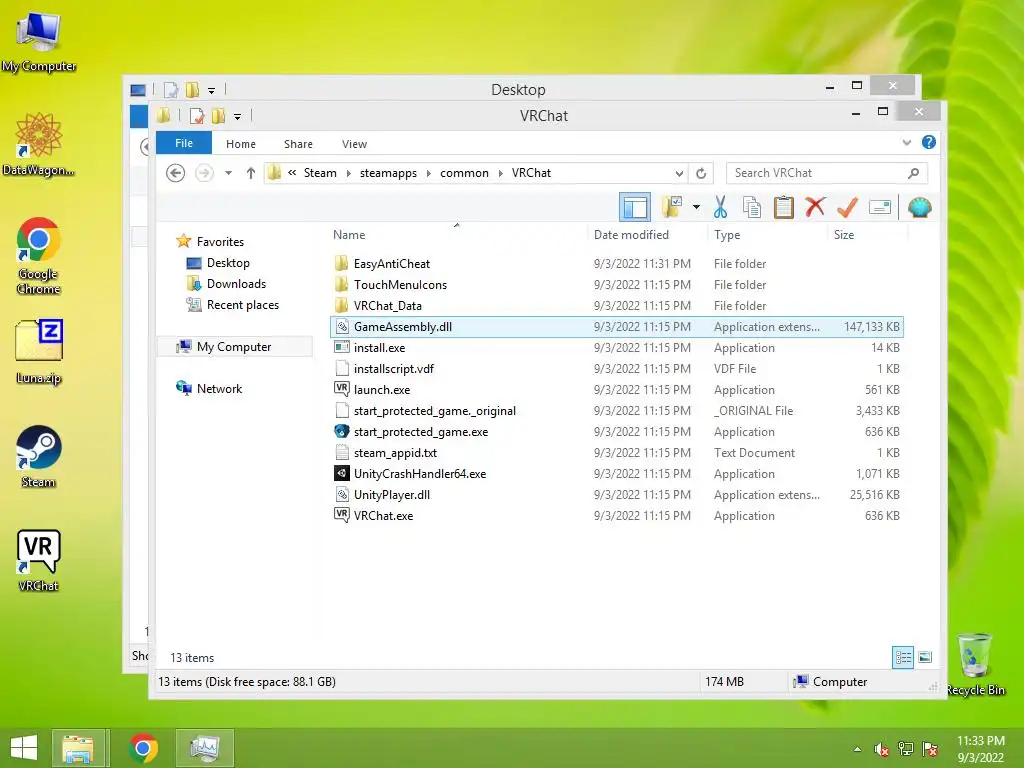Switch to Details view layout
This screenshot has height=768, width=1024.
click(903, 657)
